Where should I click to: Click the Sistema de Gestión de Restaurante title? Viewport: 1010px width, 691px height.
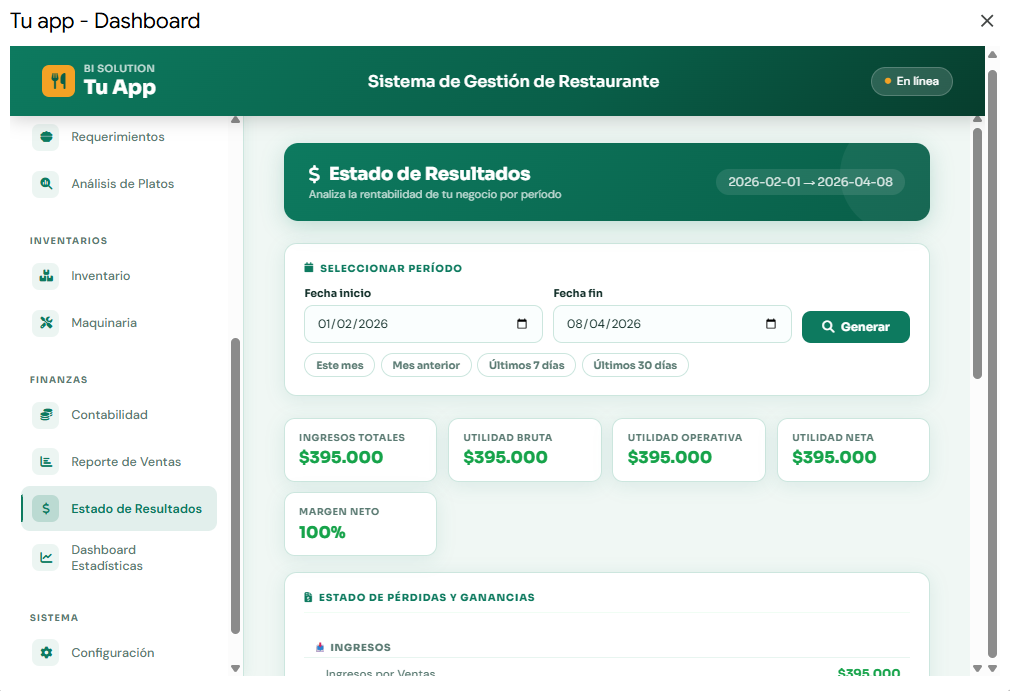tap(513, 81)
